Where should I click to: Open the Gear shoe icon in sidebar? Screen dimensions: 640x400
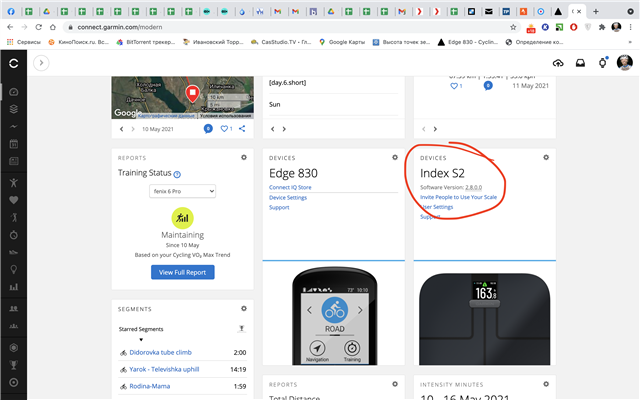click(x=13, y=252)
